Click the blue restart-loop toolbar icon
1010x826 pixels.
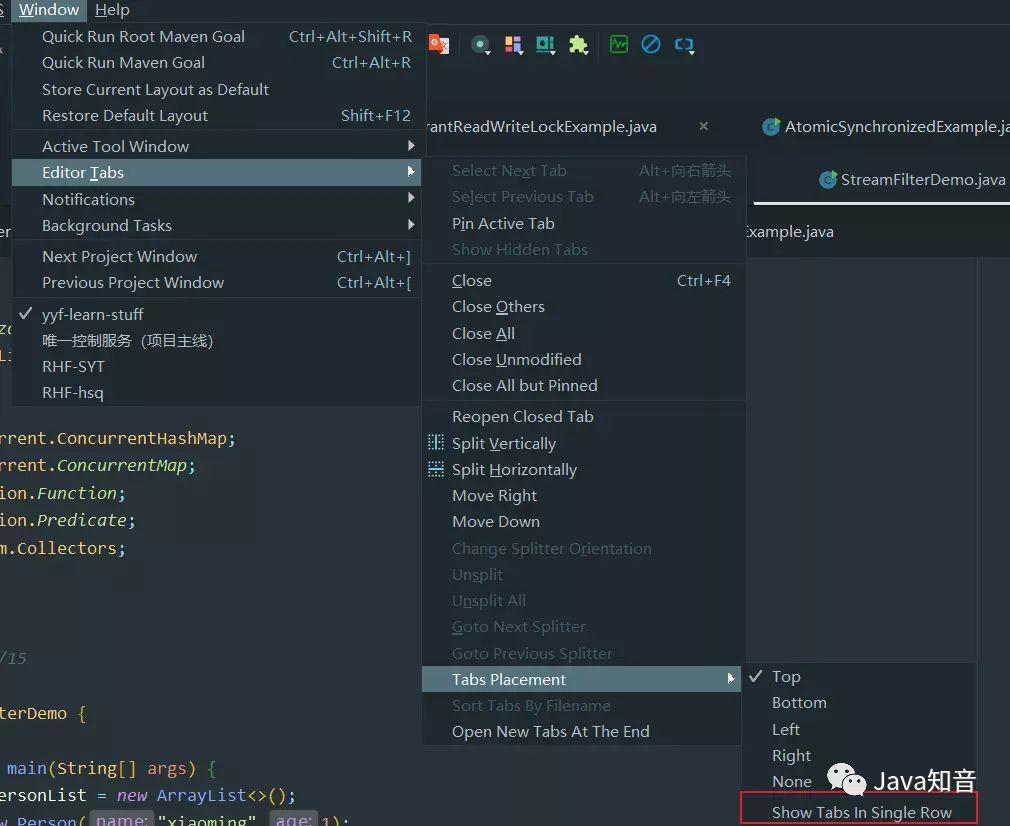click(x=684, y=44)
